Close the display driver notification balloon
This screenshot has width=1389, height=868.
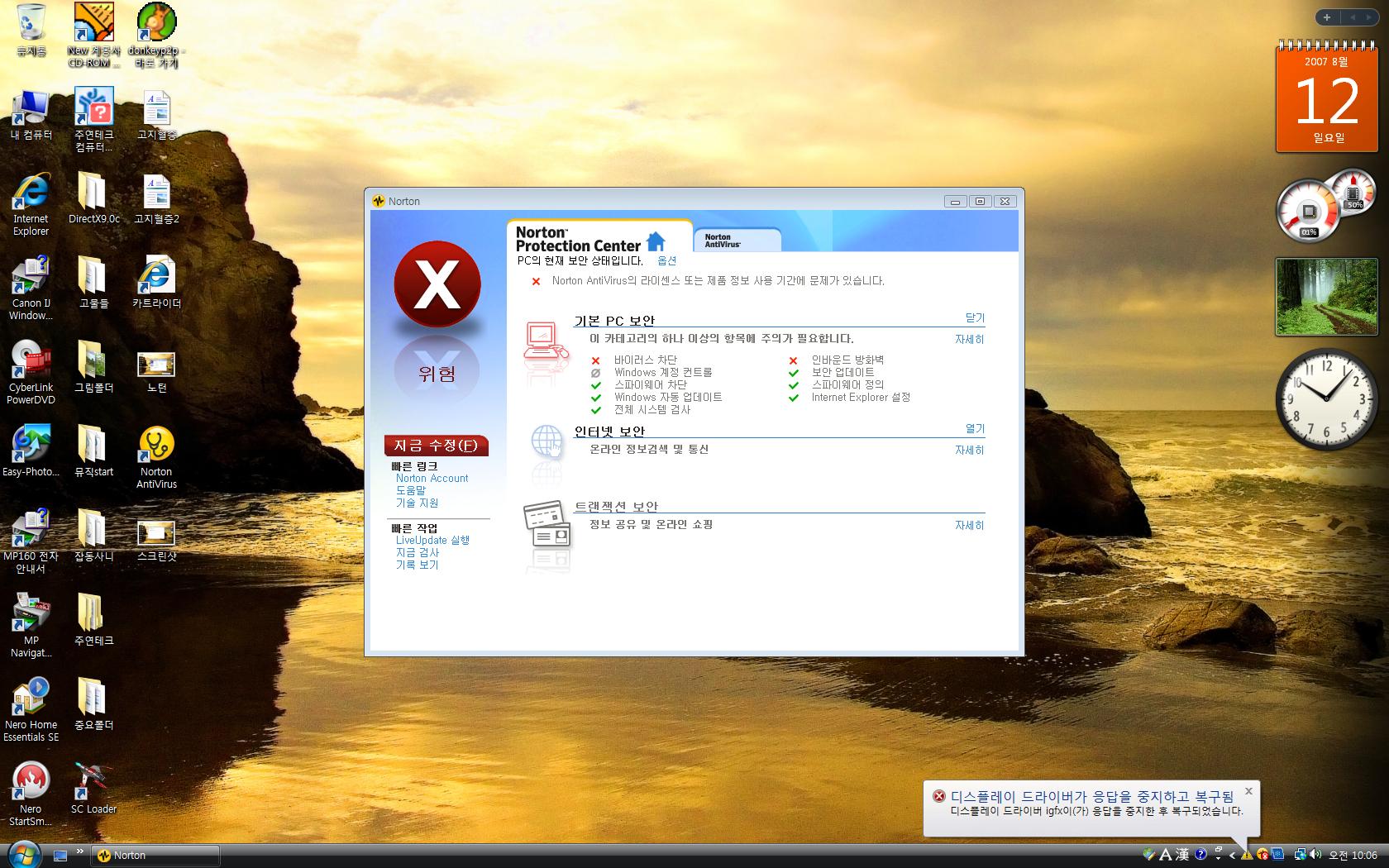click(x=1248, y=791)
